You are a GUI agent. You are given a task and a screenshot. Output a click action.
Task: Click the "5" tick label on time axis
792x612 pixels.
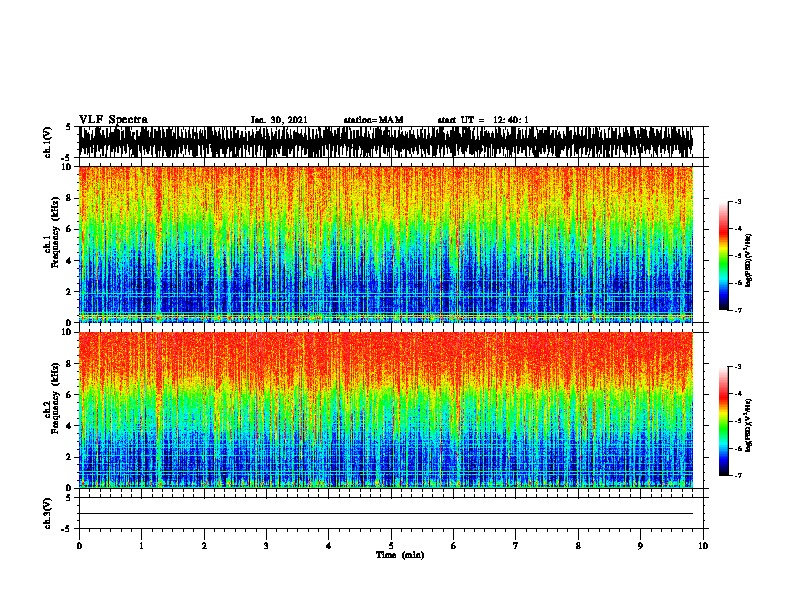tap(391, 546)
